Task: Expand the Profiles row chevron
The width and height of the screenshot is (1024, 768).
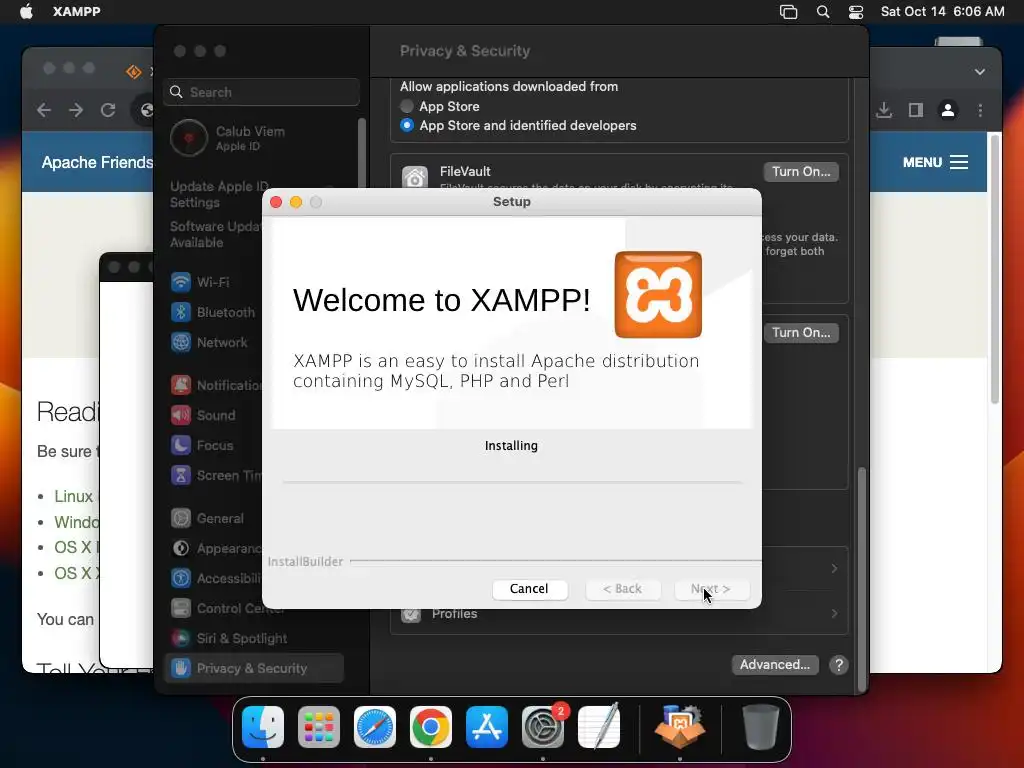Action: click(834, 614)
